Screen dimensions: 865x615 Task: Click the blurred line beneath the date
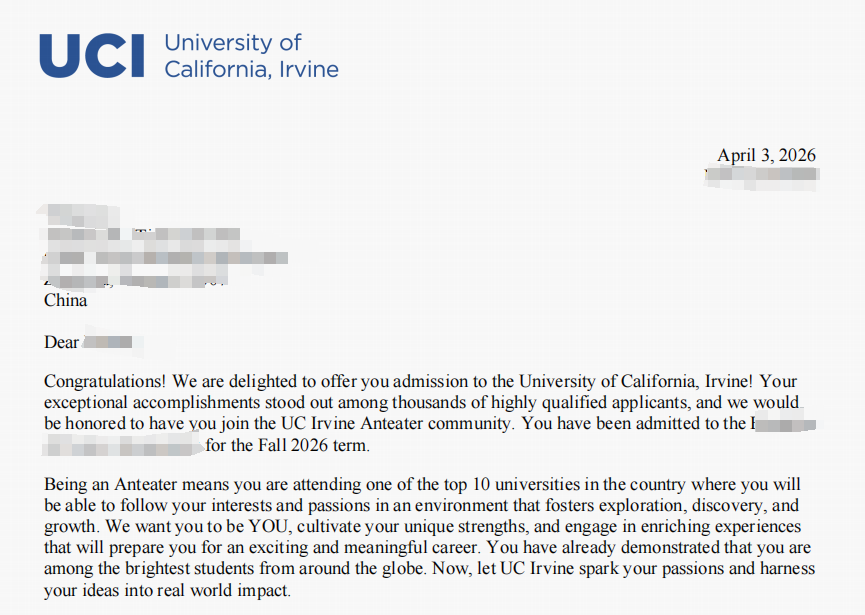761,176
